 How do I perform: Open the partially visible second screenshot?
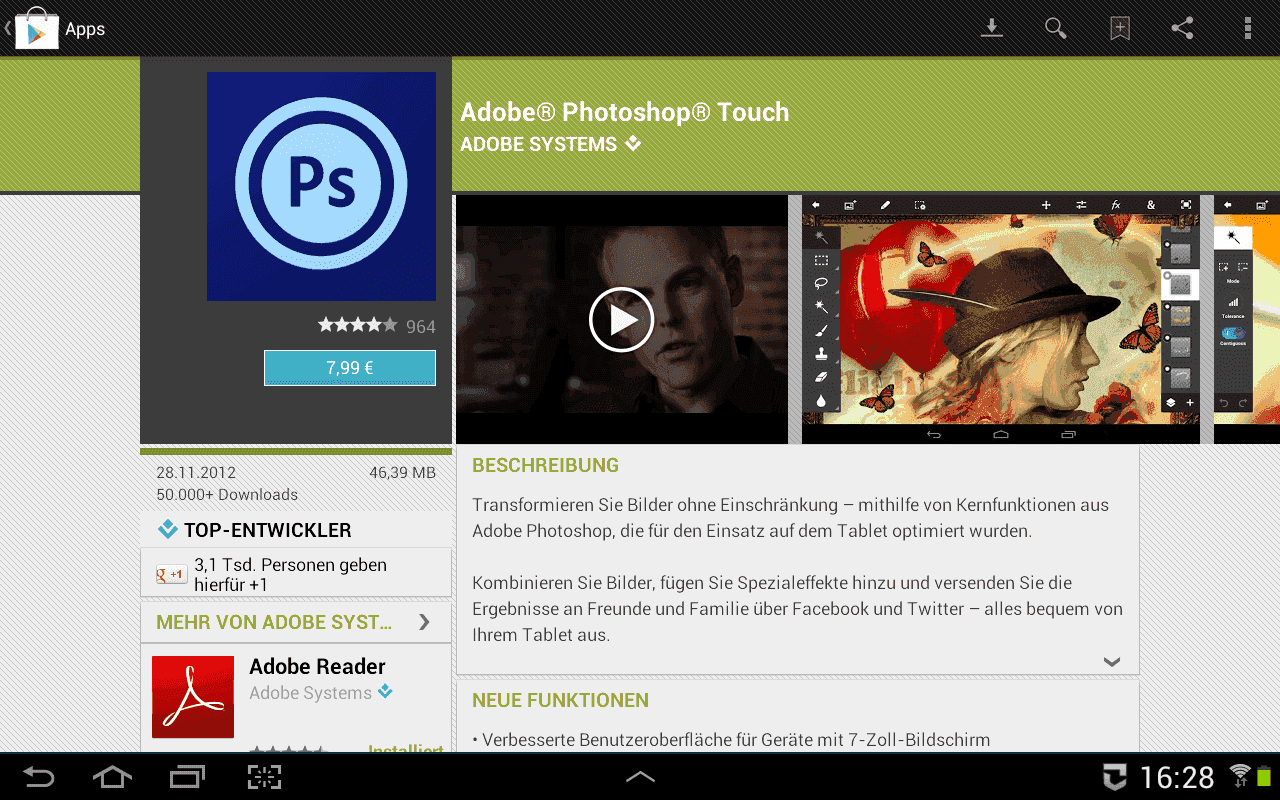pyautogui.click(x=1247, y=319)
